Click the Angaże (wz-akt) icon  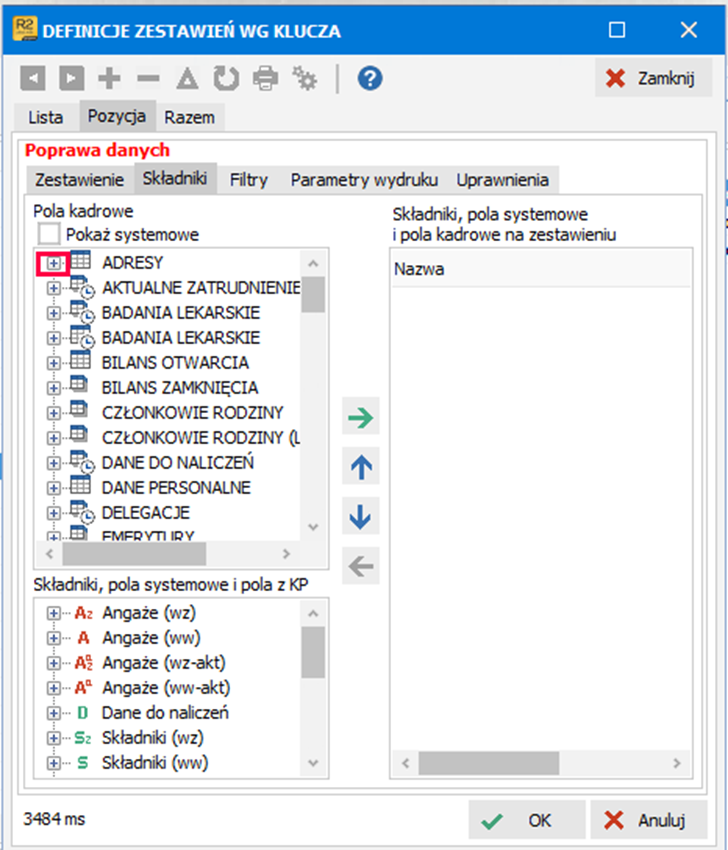click(83, 663)
